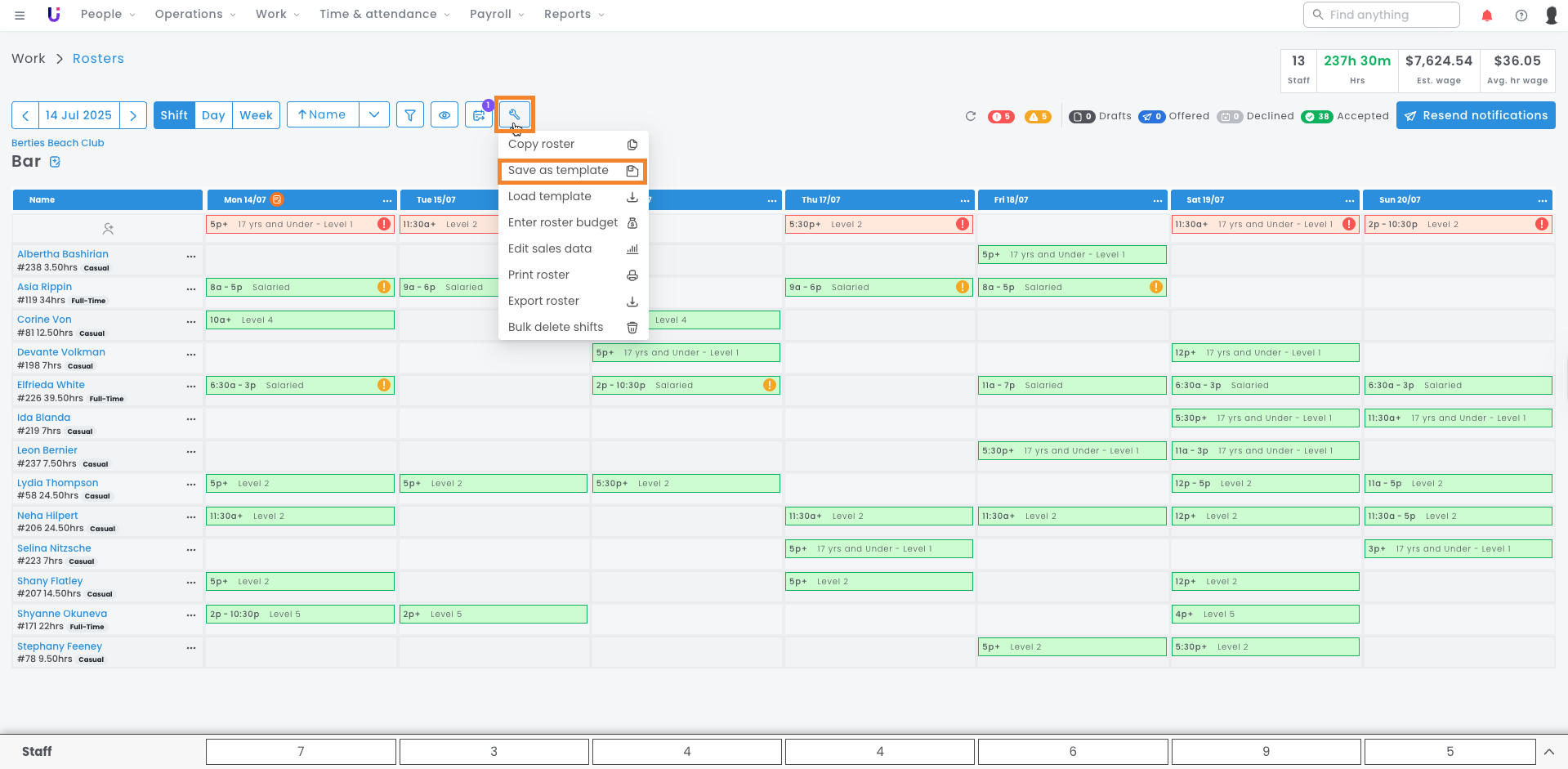Choose Bulk delete shifts from menu

point(572,328)
